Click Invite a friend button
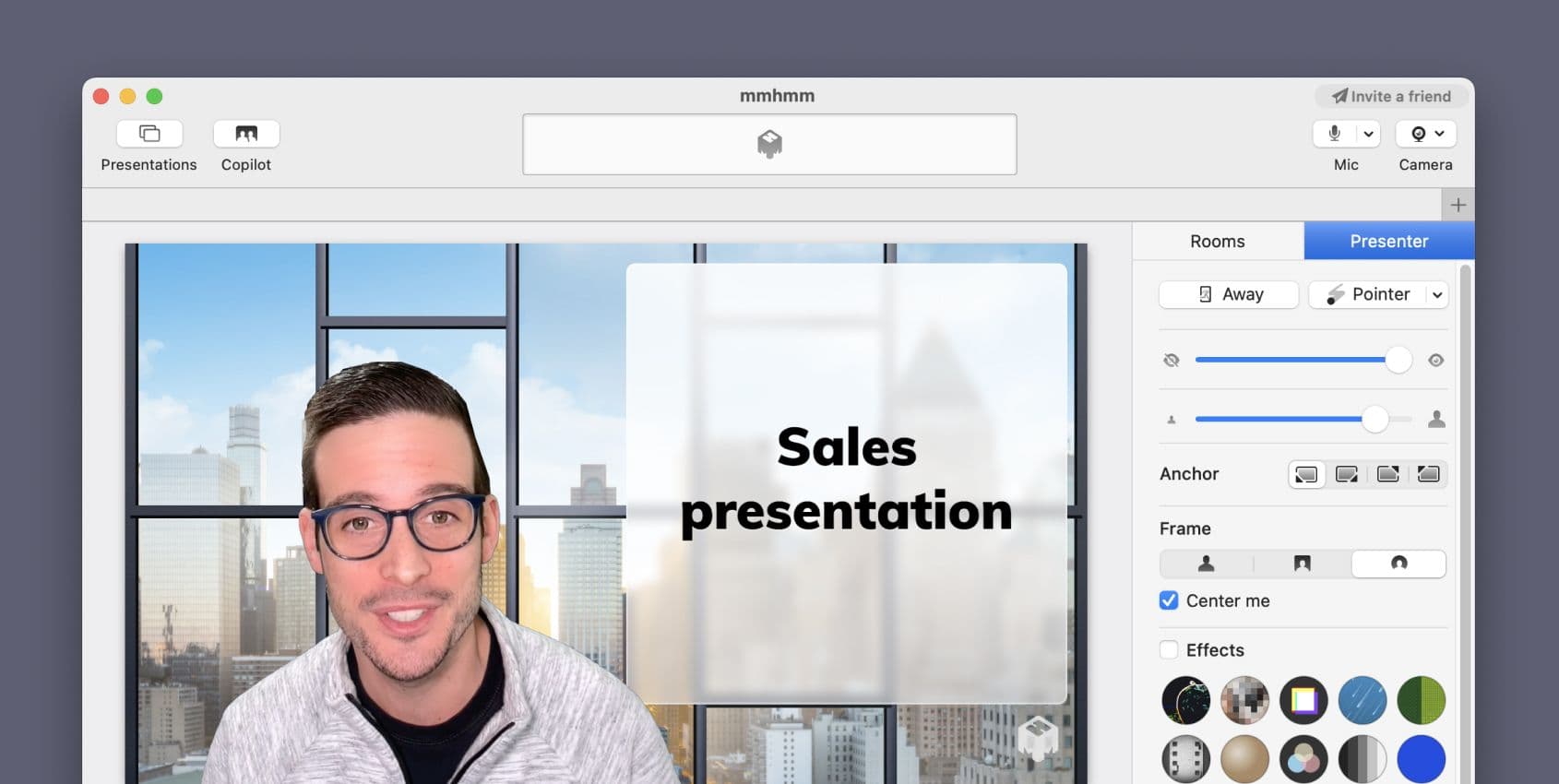 click(x=1391, y=96)
